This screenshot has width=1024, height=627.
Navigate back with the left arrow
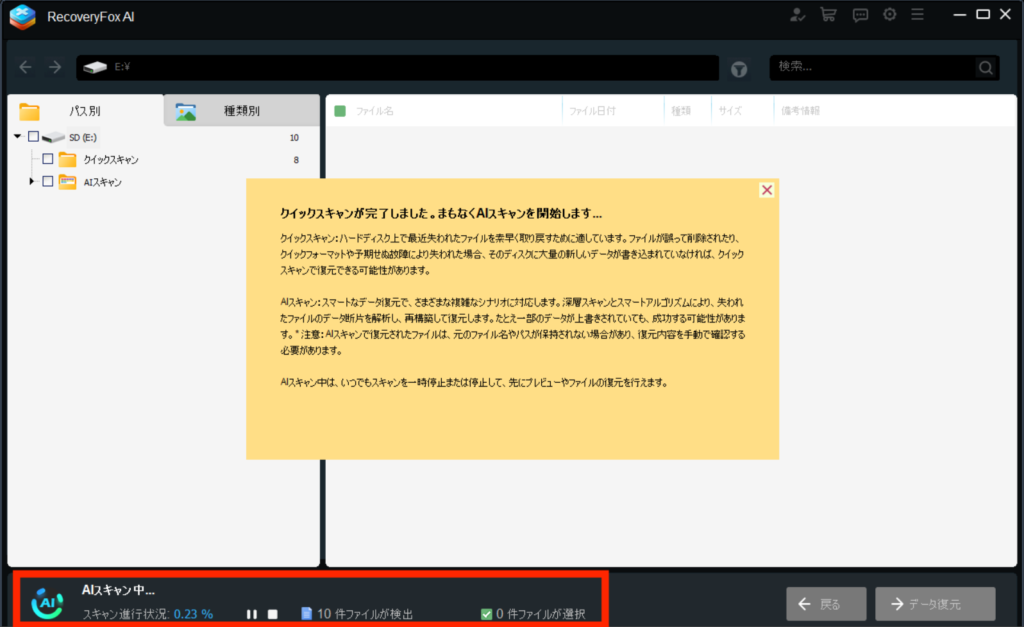pyautogui.click(x=26, y=67)
